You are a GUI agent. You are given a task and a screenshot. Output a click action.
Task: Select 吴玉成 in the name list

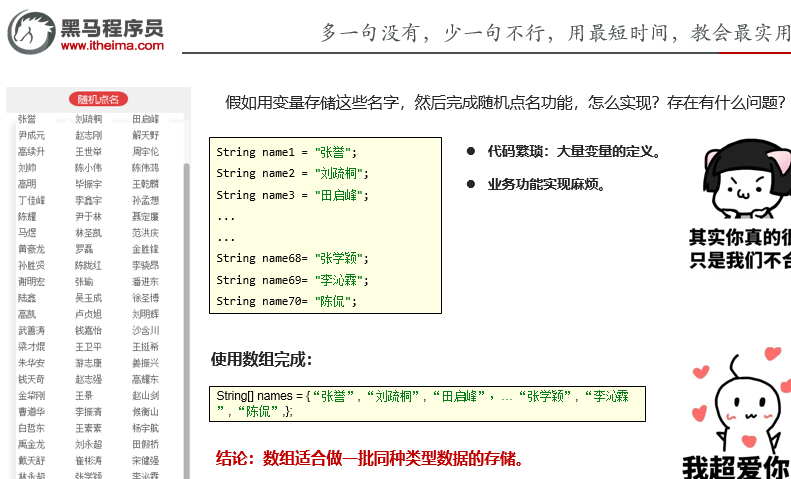88,298
